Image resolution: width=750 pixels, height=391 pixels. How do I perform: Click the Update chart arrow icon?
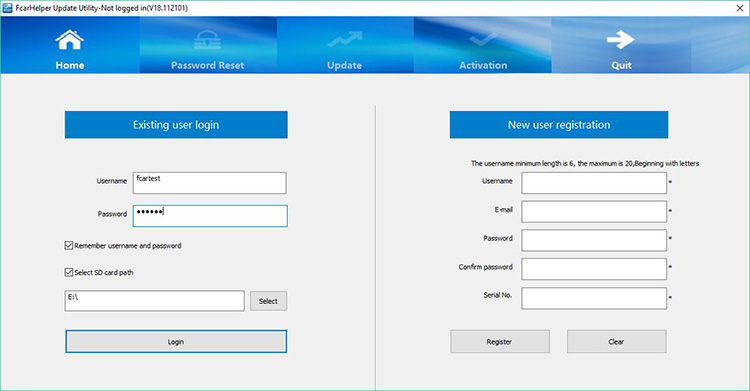[x=345, y=40]
